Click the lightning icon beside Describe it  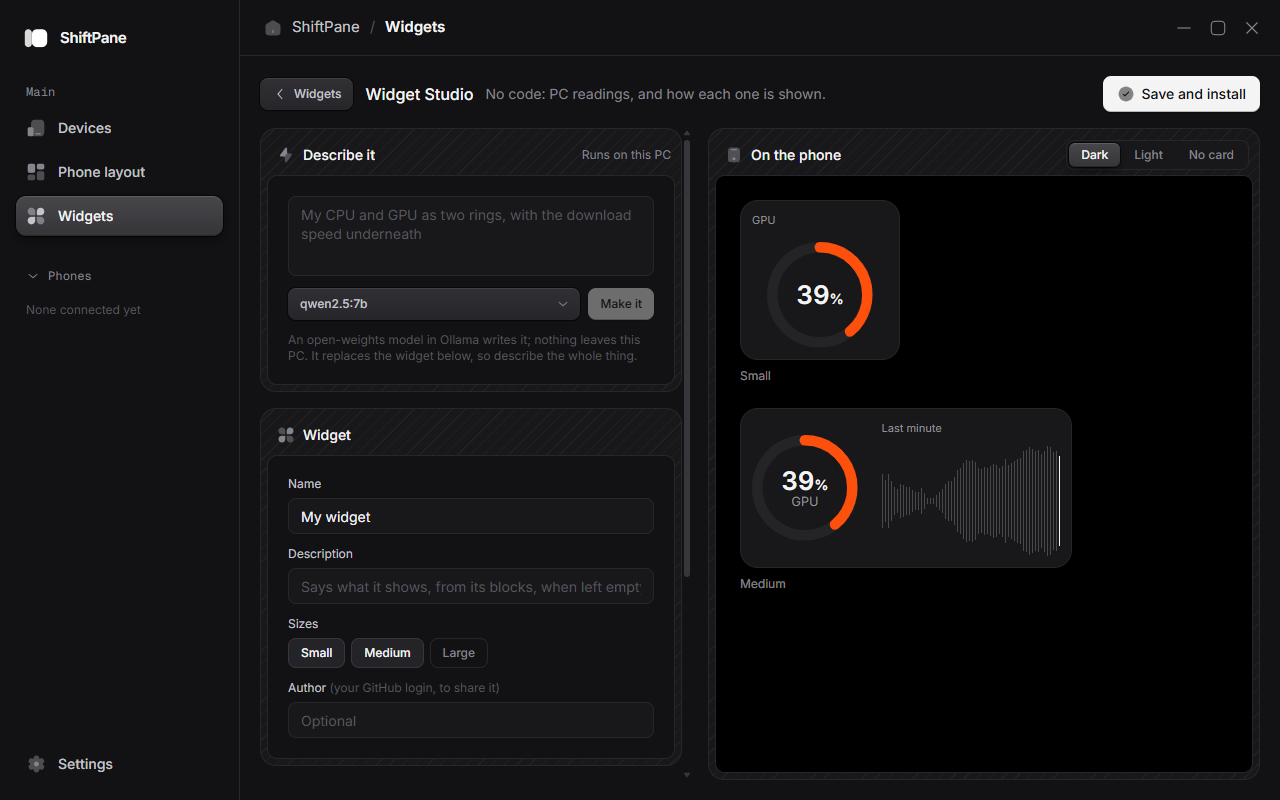click(x=286, y=155)
